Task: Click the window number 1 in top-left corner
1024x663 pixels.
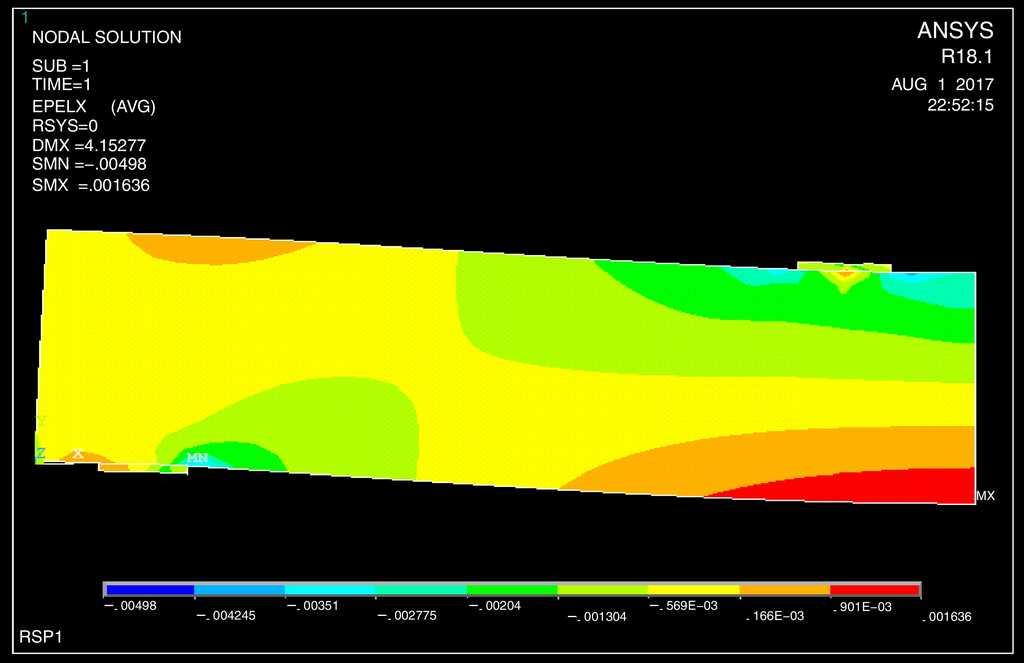Action: coord(25,17)
